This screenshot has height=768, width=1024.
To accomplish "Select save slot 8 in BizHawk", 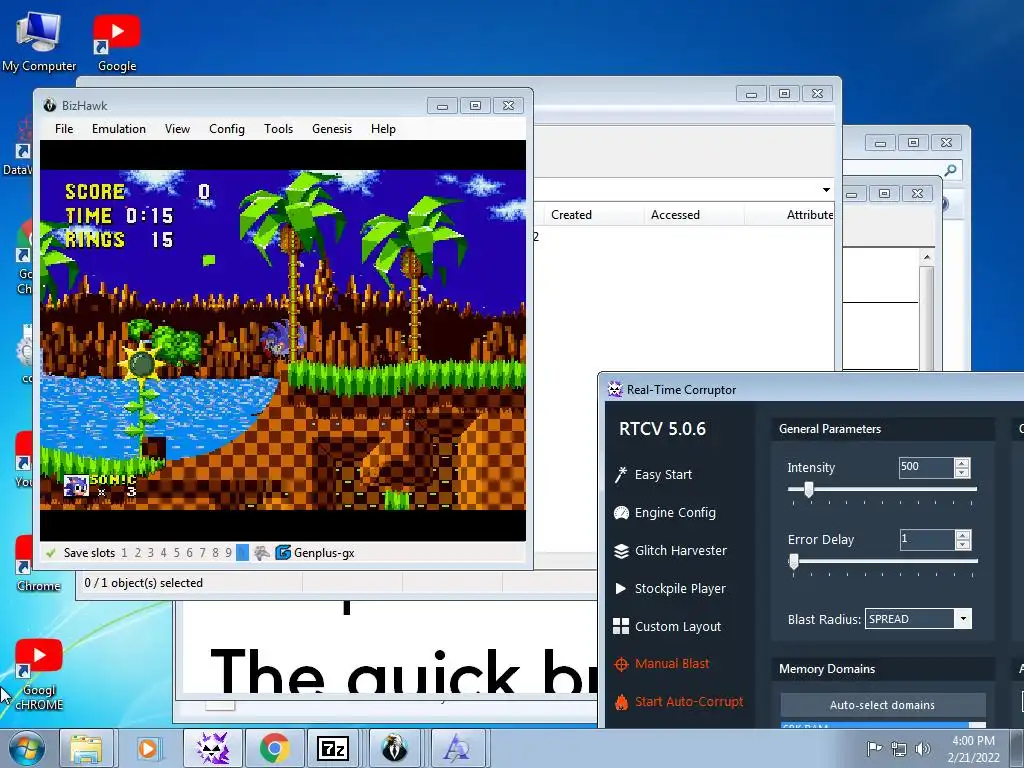I will (216, 552).
